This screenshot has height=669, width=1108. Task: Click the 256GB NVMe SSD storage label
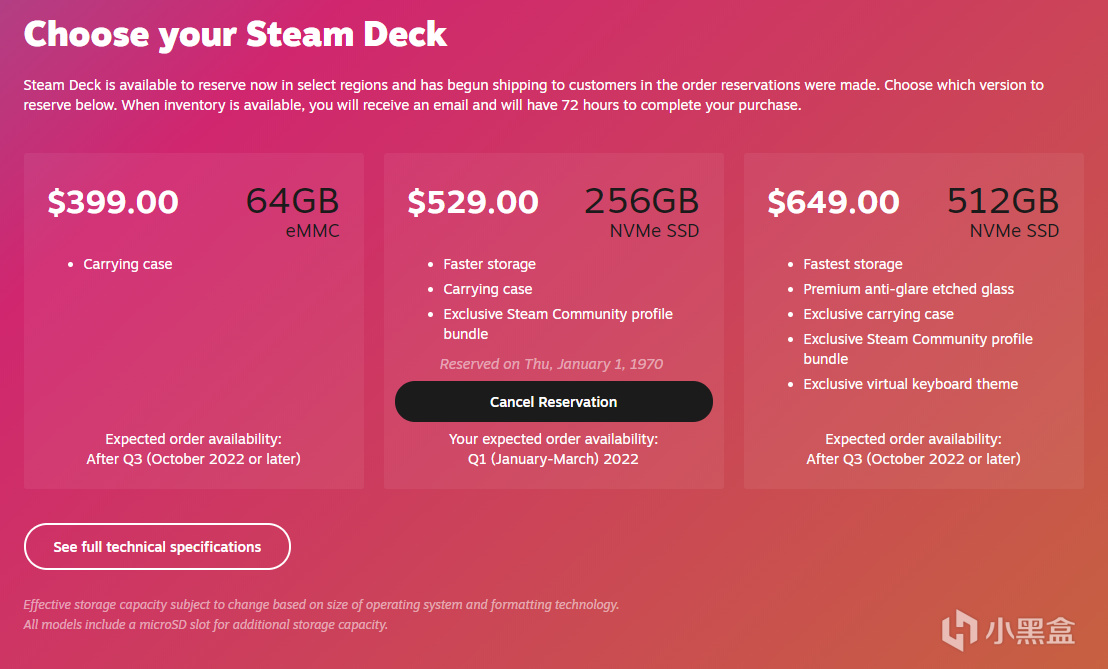642,213
